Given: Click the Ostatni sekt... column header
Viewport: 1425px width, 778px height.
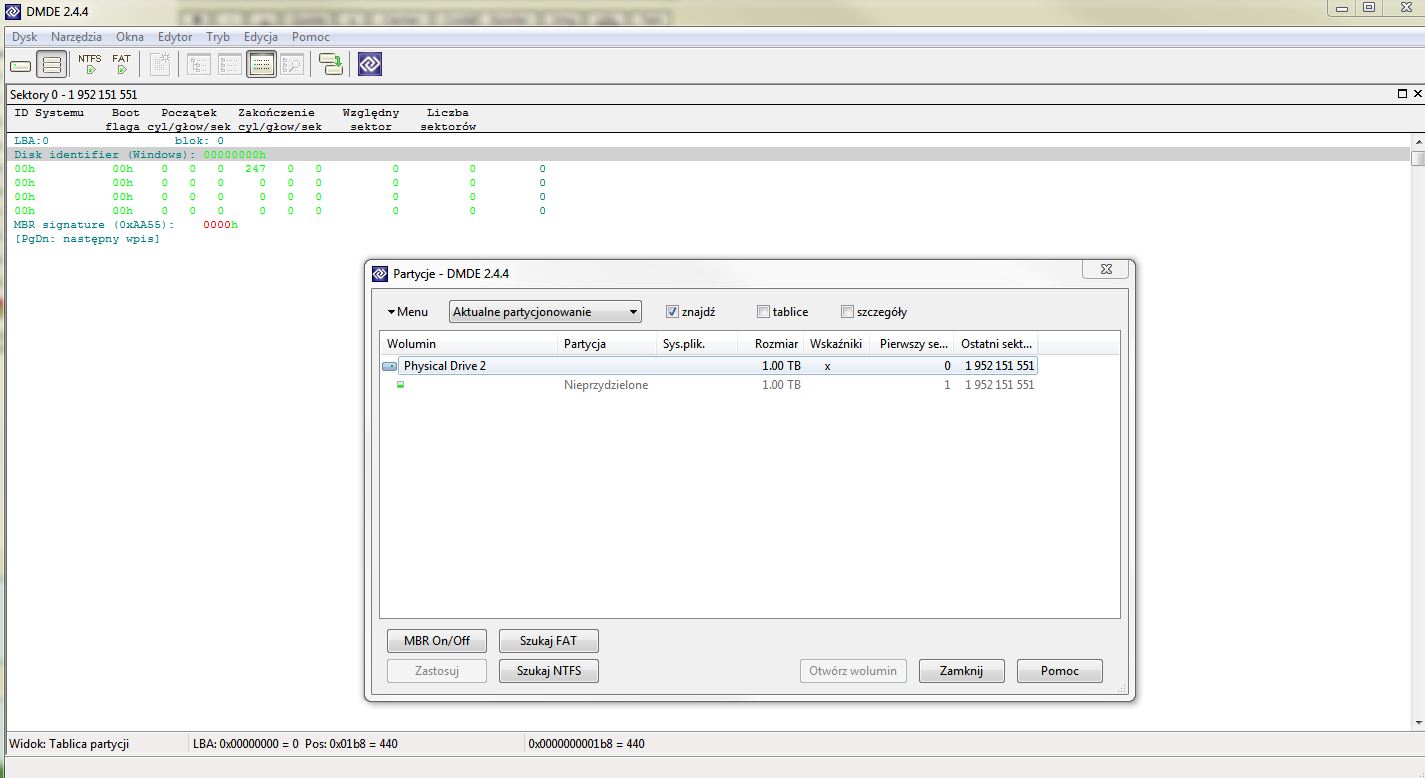Looking at the screenshot, I should pyautogui.click(x=996, y=344).
